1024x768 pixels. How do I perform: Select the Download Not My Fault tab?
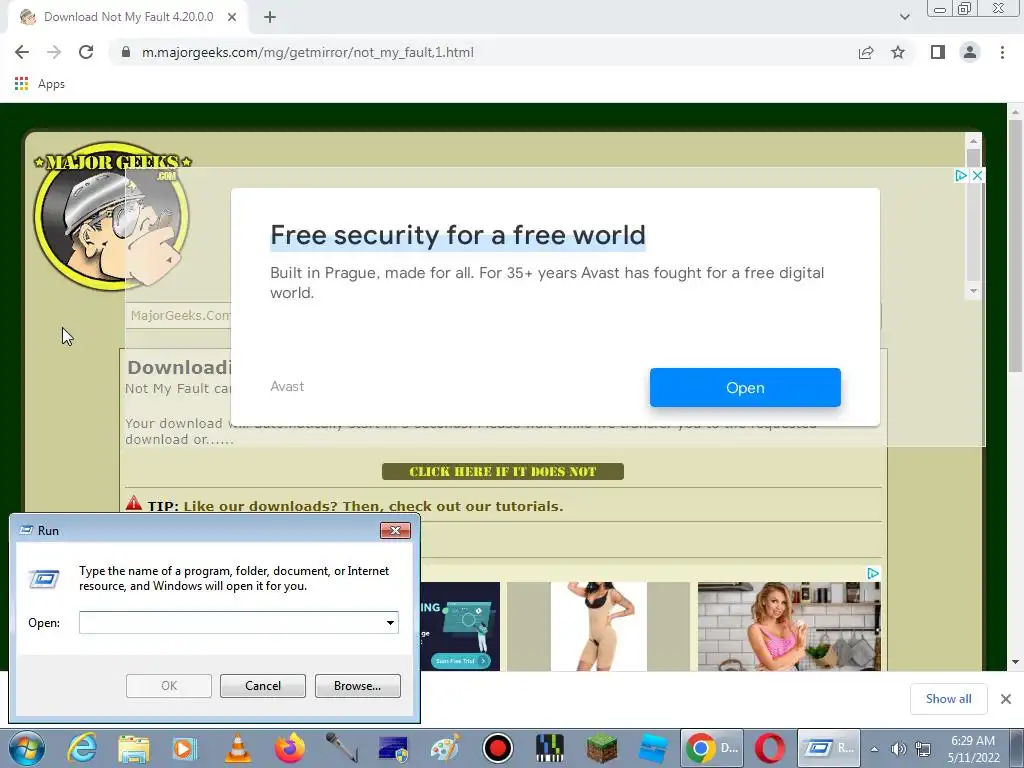tap(127, 18)
